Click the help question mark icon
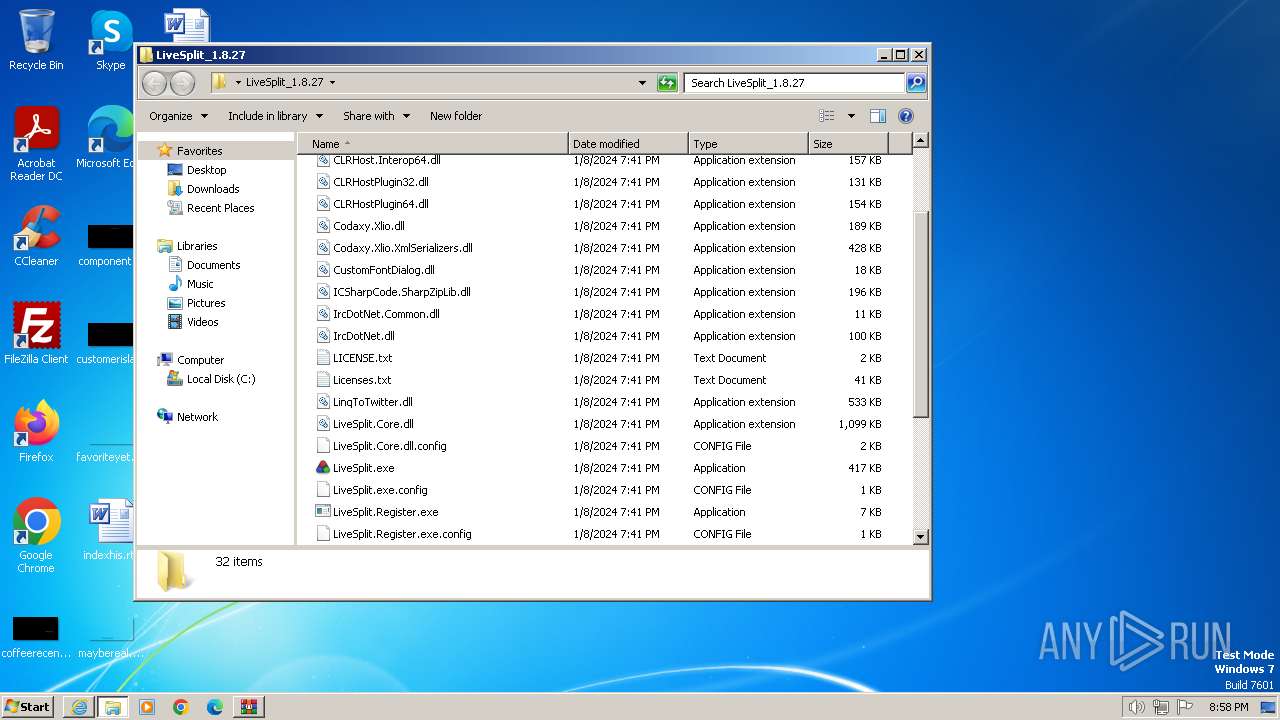 [906, 116]
